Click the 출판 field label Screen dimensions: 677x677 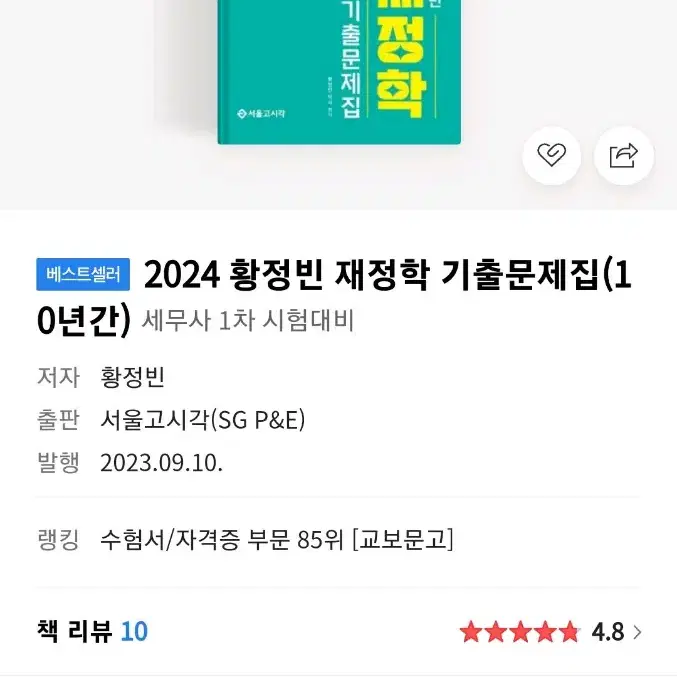coord(58,420)
